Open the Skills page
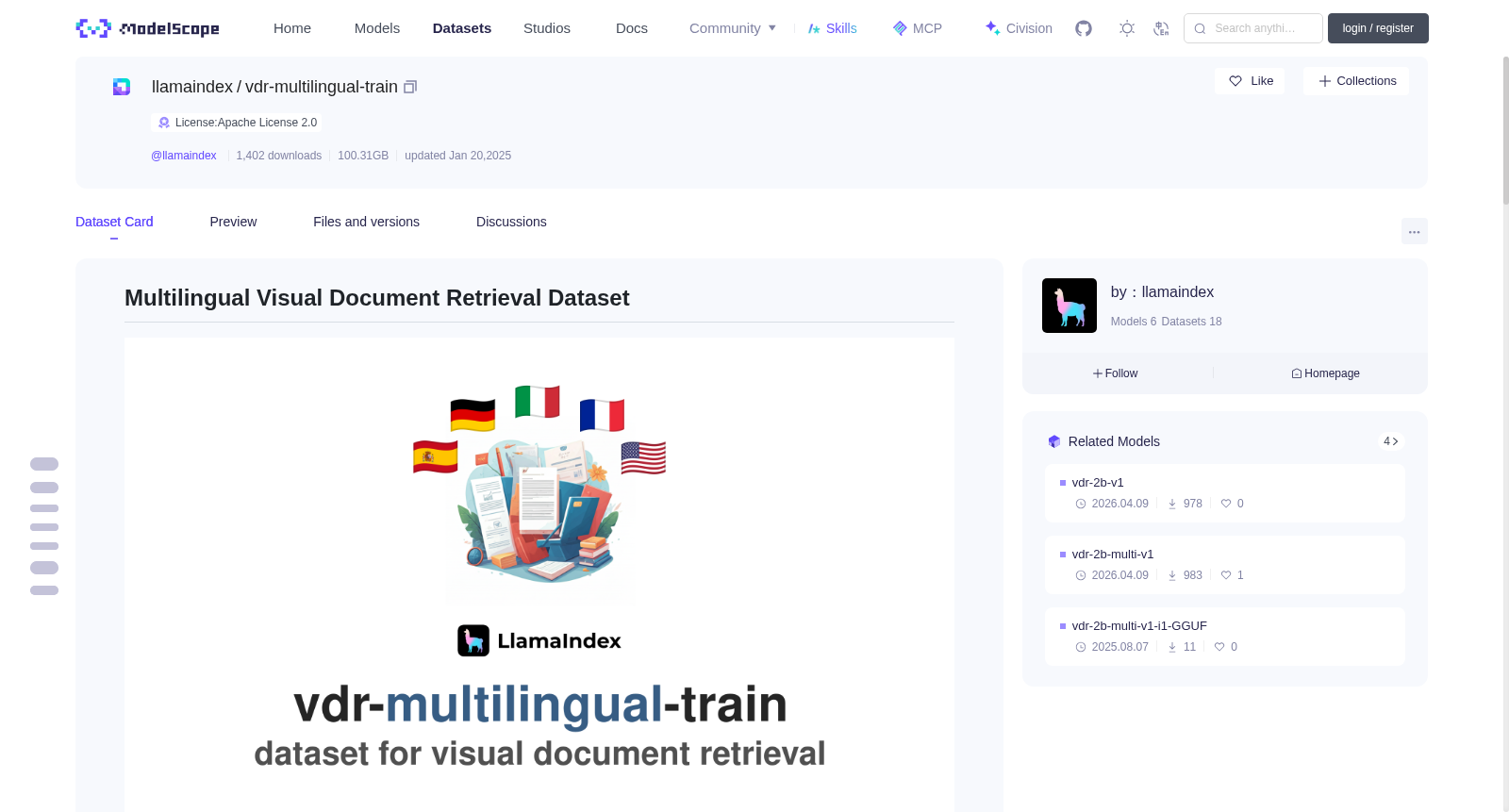 (x=833, y=28)
